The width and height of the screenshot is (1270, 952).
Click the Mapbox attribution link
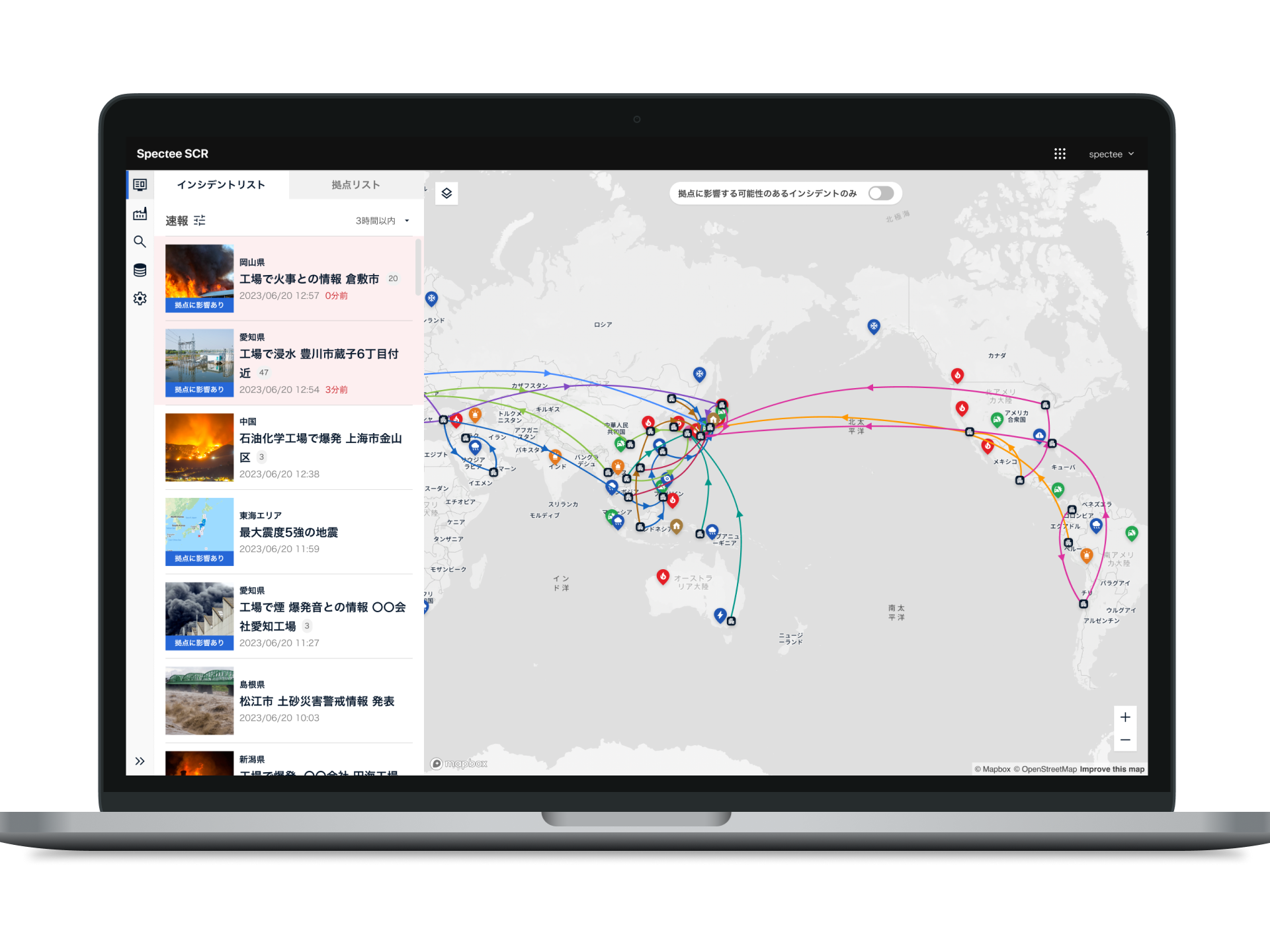click(992, 769)
